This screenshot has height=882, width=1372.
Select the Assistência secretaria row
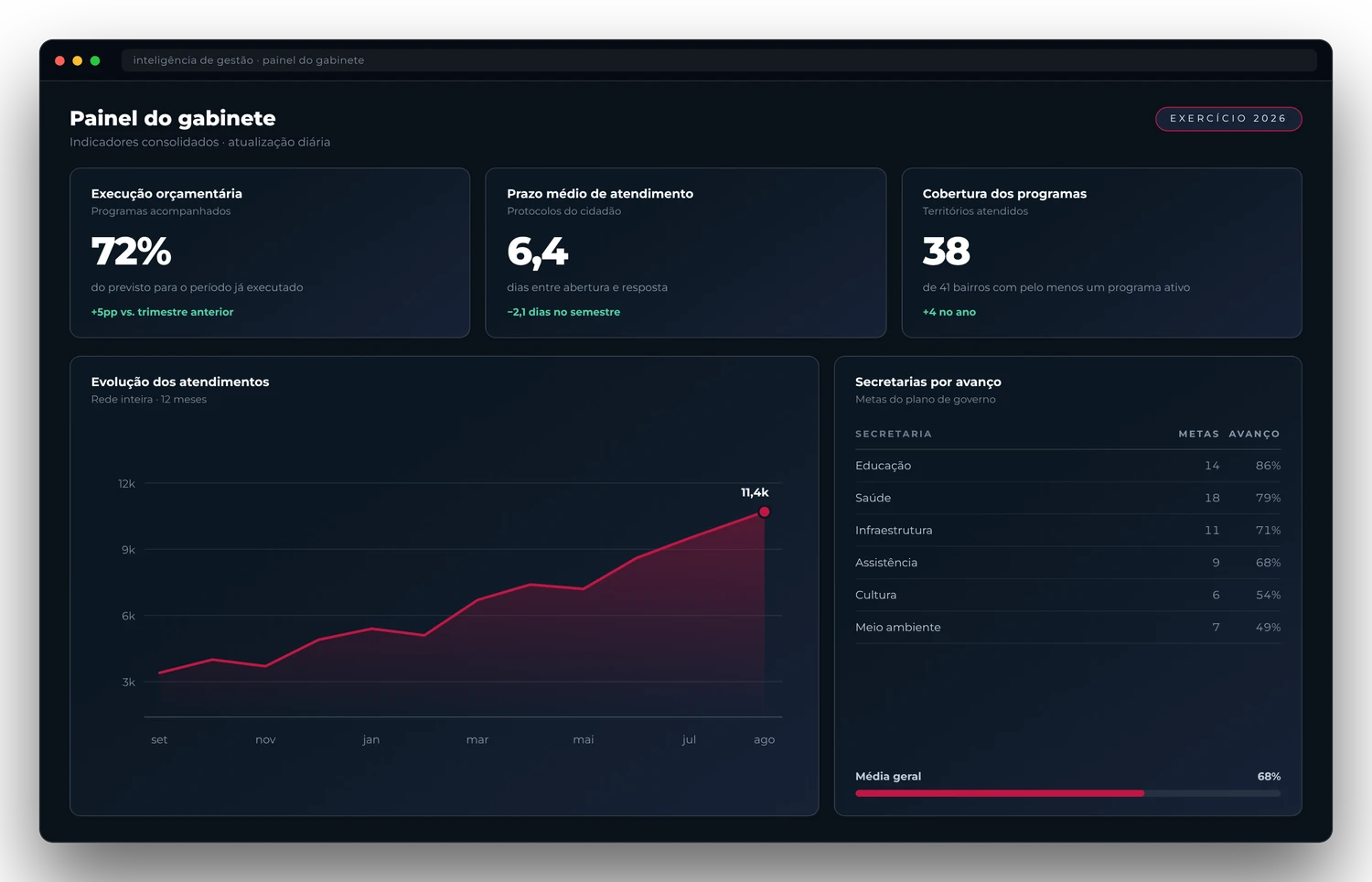[1067, 563]
